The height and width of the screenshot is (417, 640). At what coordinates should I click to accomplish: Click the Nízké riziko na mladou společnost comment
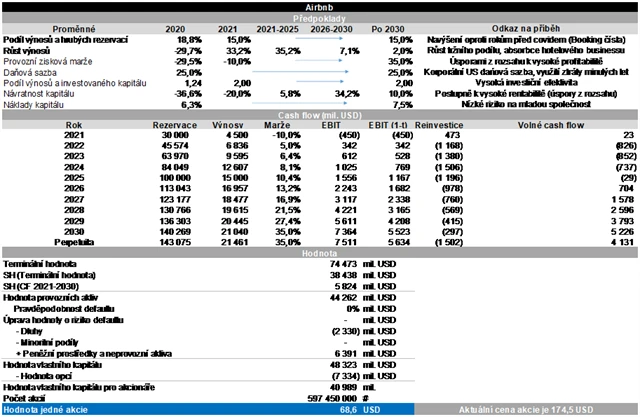pos(526,104)
